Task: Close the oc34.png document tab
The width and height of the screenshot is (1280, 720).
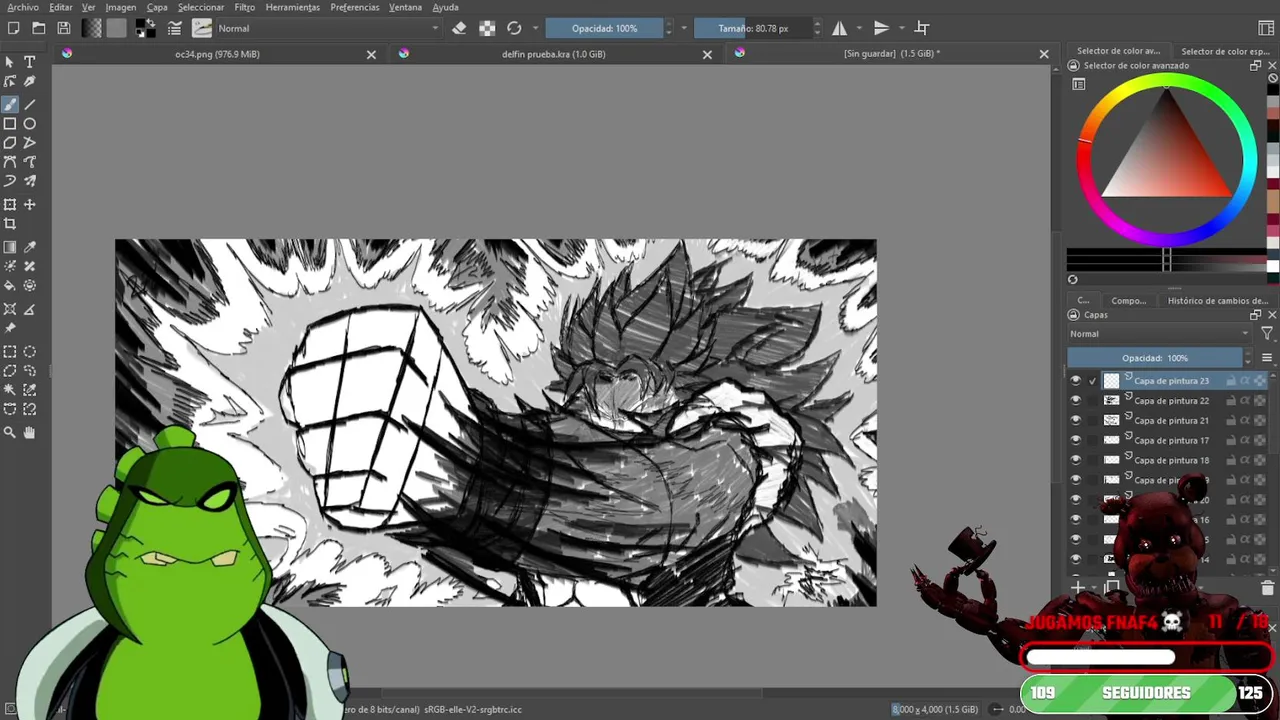Action: 371,54
